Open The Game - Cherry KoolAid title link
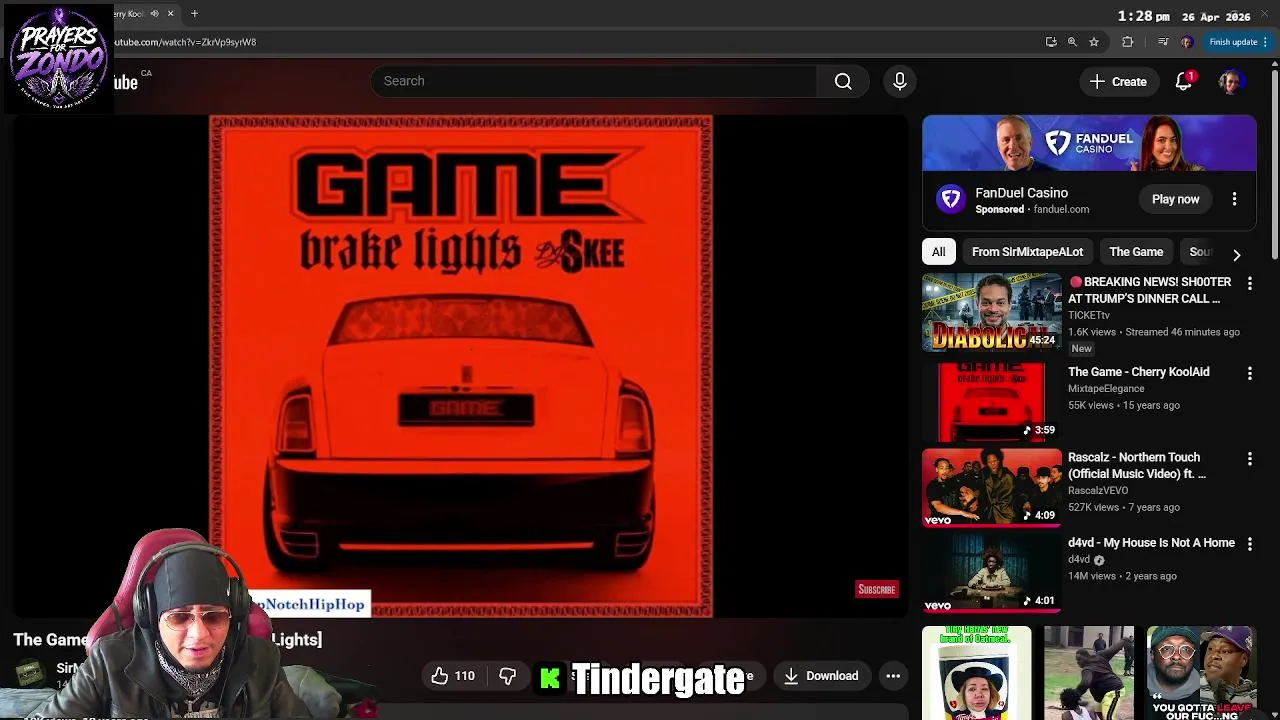 point(1138,372)
